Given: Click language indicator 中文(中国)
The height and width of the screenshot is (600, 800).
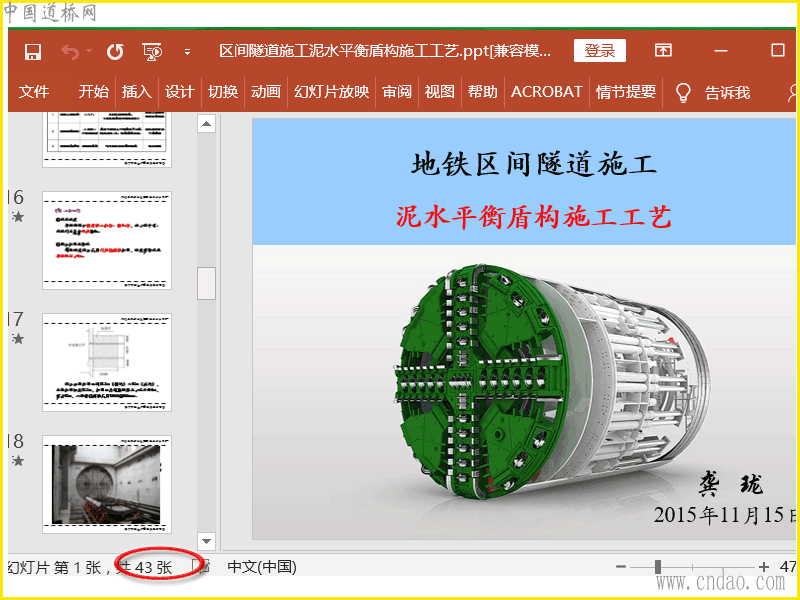Looking at the screenshot, I should pyautogui.click(x=262, y=567).
